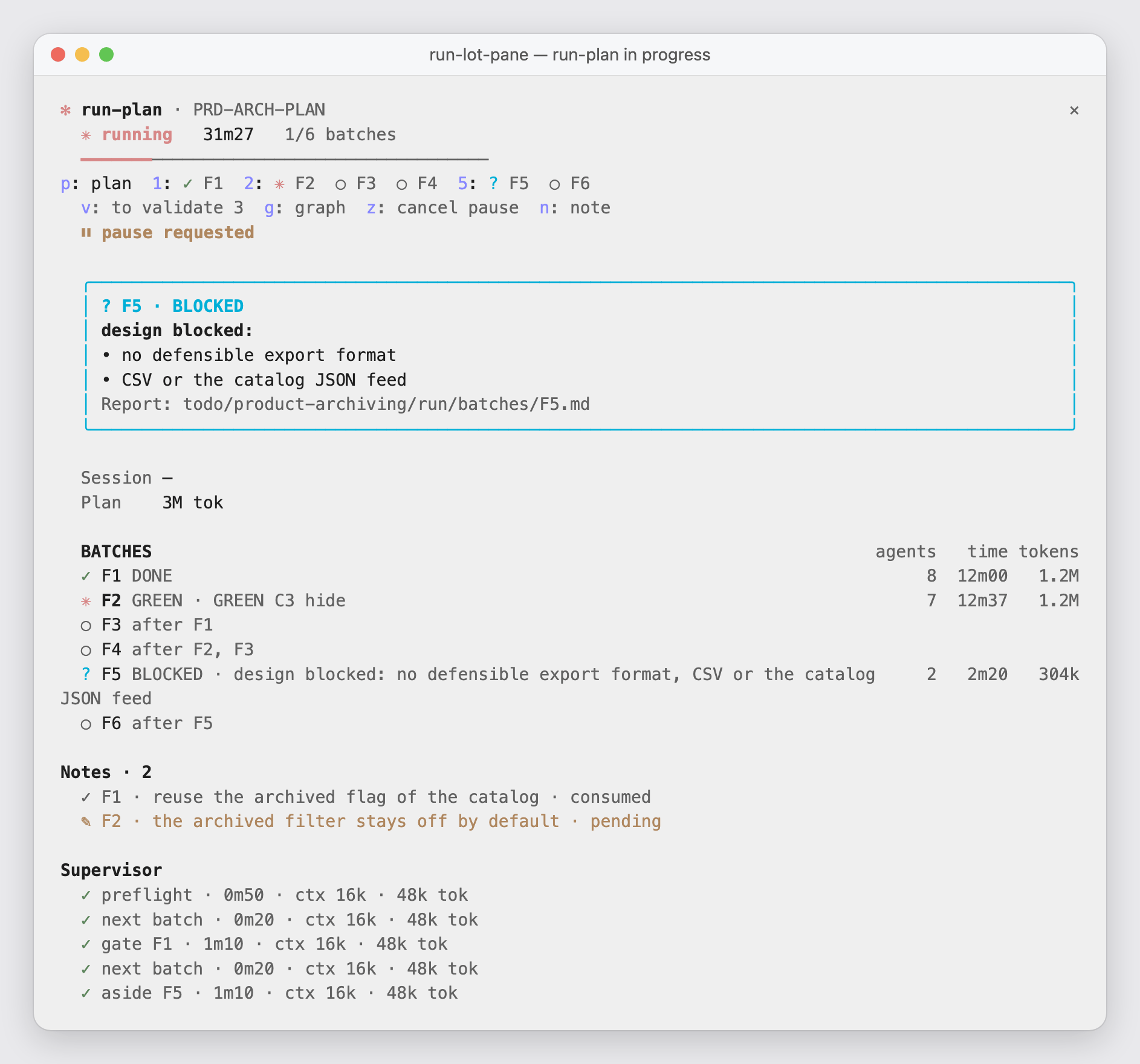Switch to the F2 running tab
Image resolution: width=1140 pixels, height=1064 pixels.
click(279, 184)
